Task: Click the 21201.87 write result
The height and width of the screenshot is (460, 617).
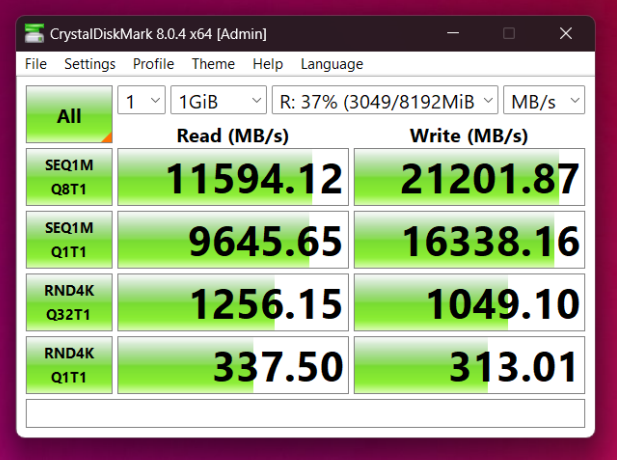Action: [469, 177]
